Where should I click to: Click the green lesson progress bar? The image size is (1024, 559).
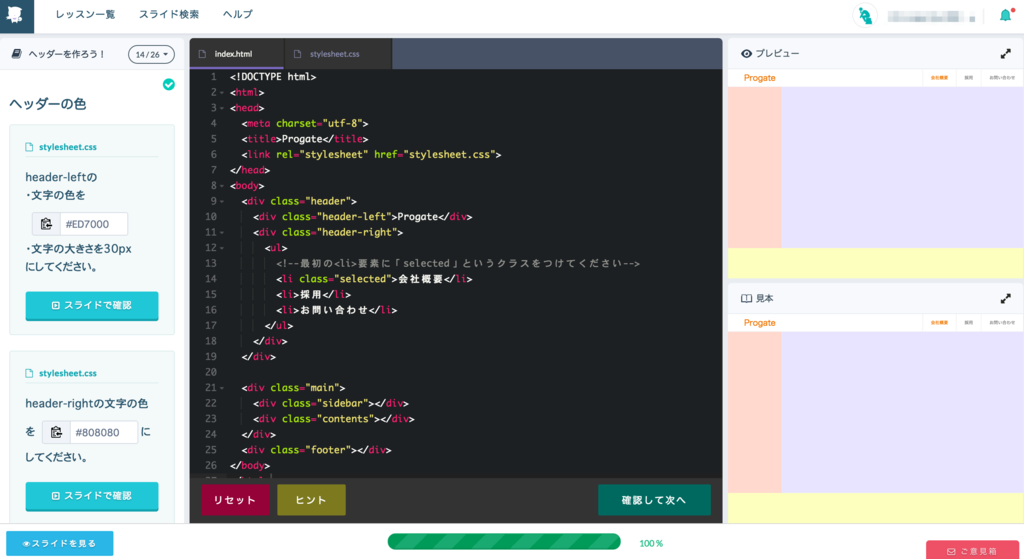(504, 541)
